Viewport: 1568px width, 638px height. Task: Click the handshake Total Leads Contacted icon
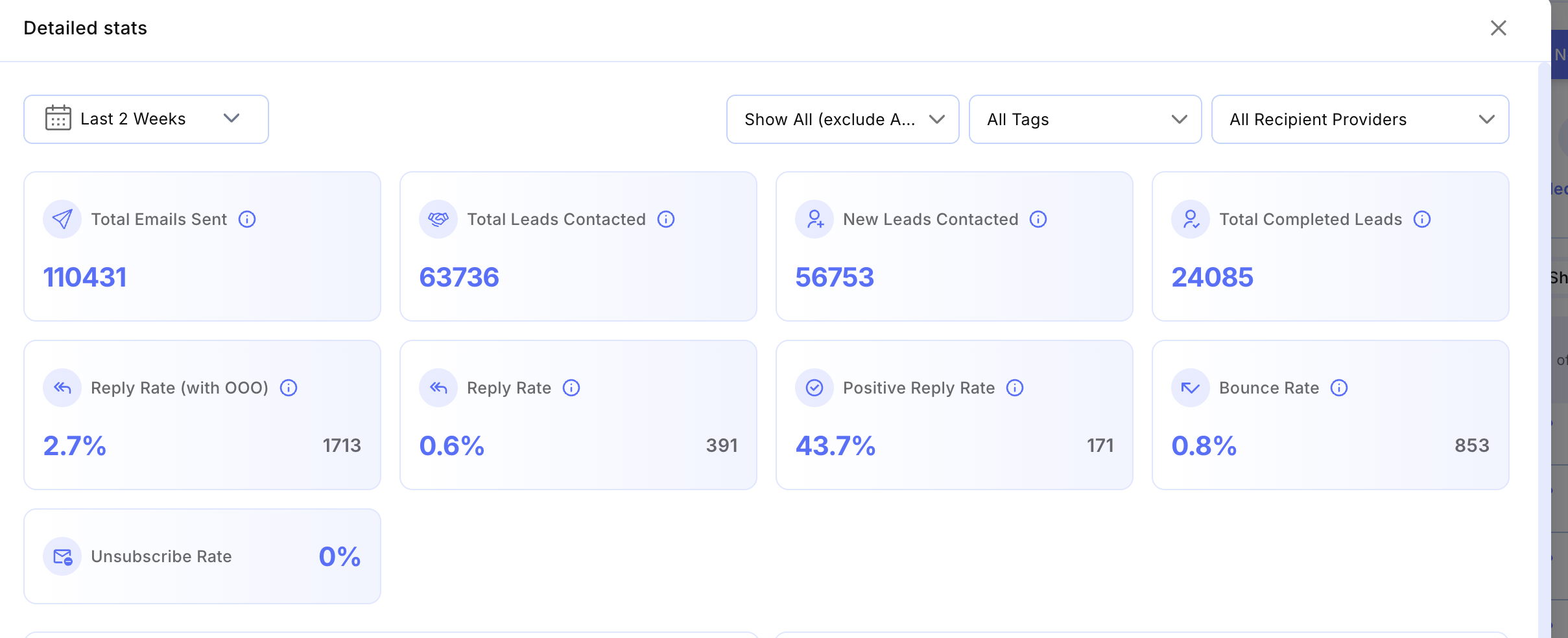(x=438, y=219)
